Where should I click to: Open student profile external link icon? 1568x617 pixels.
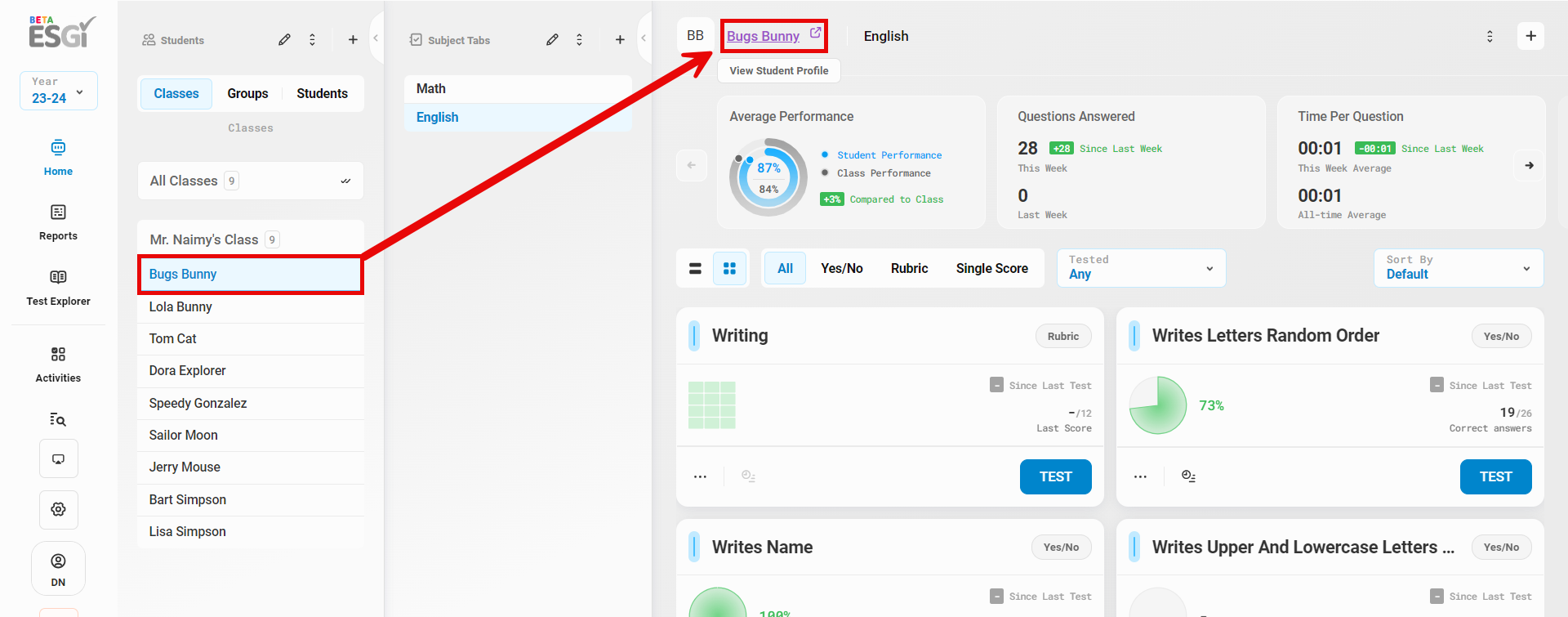(x=815, y=34)
